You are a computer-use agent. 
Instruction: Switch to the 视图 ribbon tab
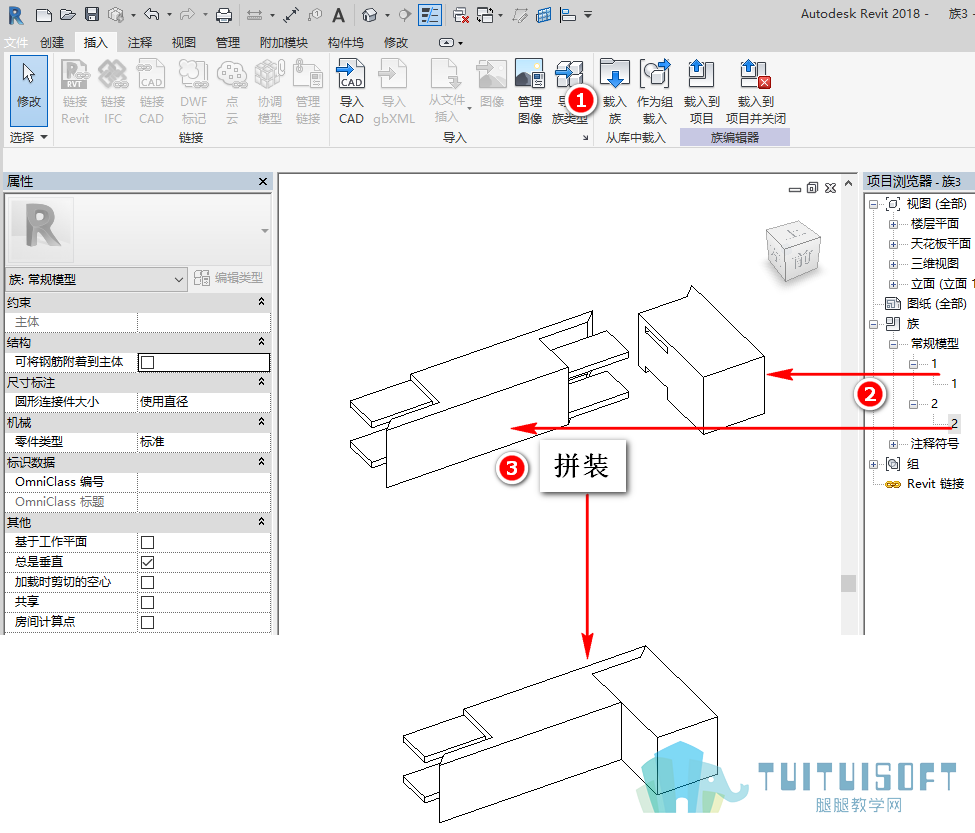click(x=183, y=42)
